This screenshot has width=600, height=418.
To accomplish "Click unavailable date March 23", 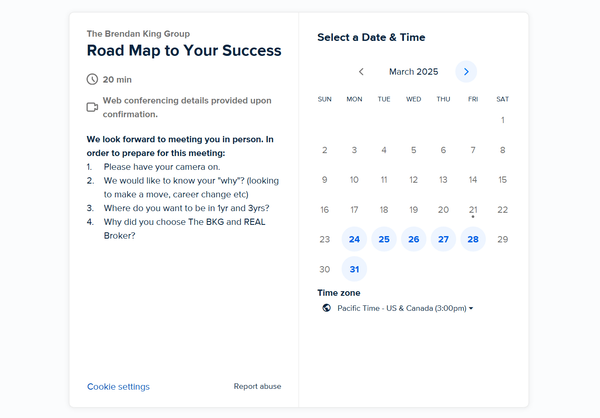I will point(324,239).
